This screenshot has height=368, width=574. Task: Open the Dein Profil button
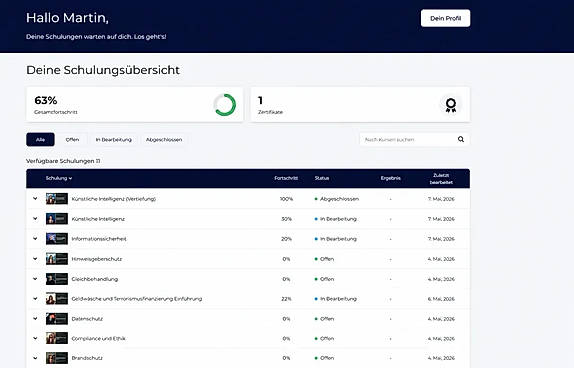445,18
